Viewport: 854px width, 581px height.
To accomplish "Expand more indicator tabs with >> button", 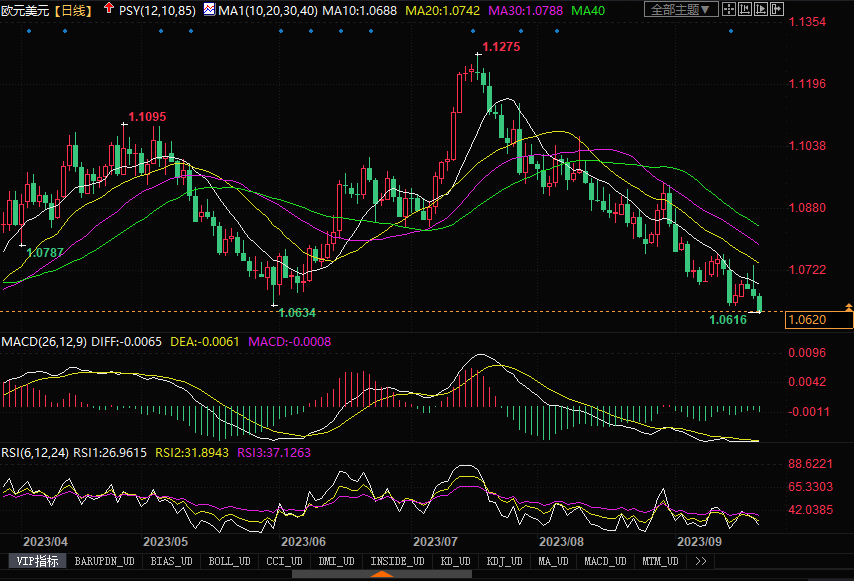I will 699,561.
